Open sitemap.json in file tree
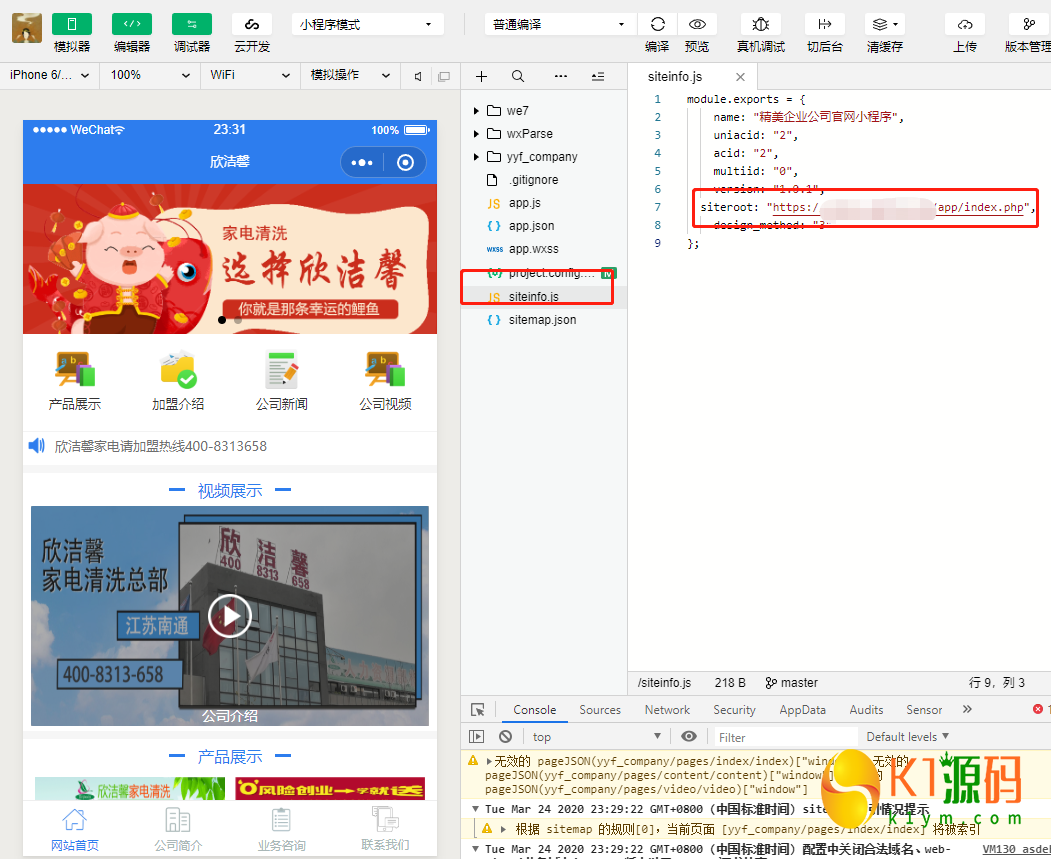Screen dimensions: 1051x859 point(544,320)
